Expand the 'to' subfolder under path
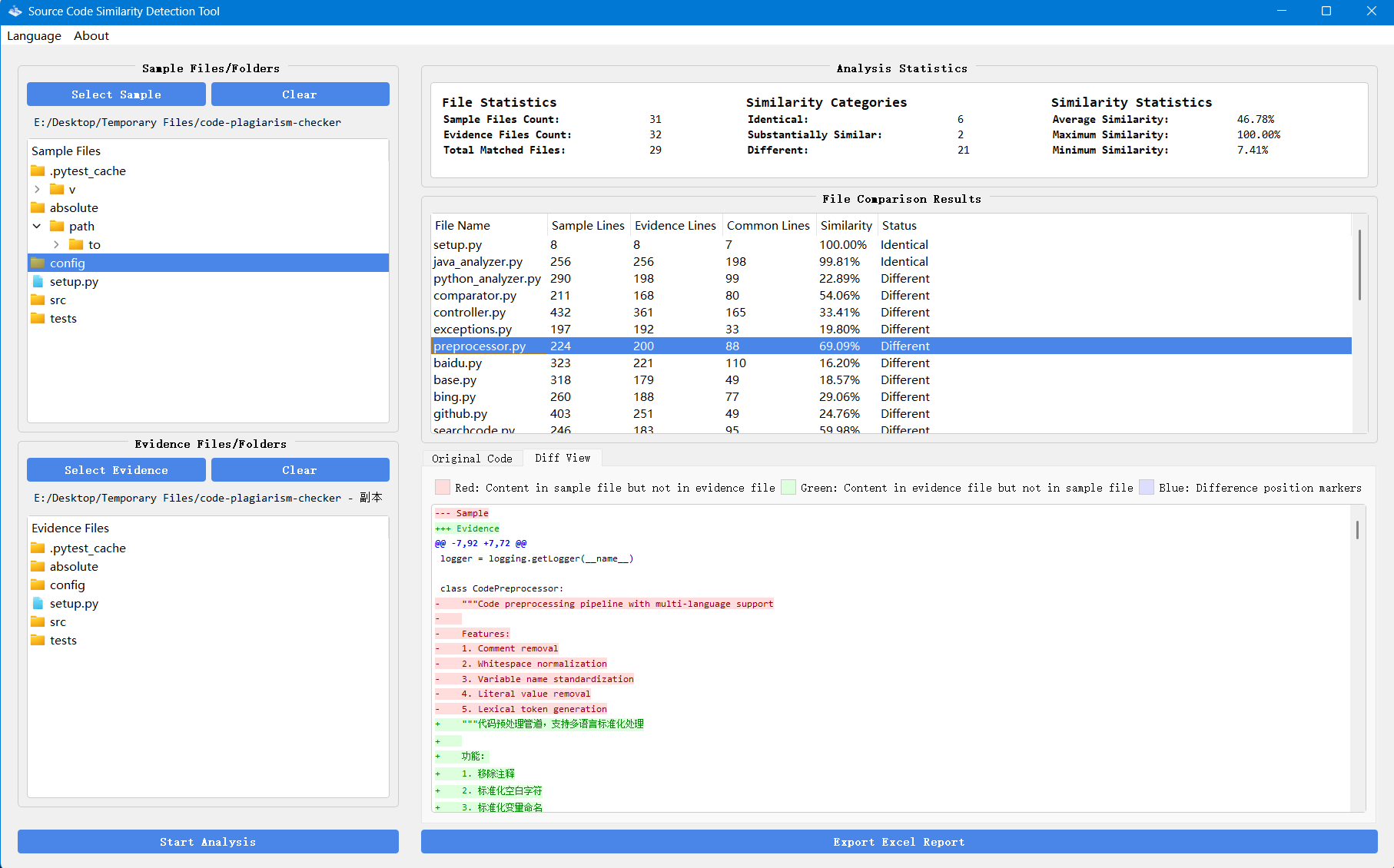1394x868 pixels. coord(56,244)
